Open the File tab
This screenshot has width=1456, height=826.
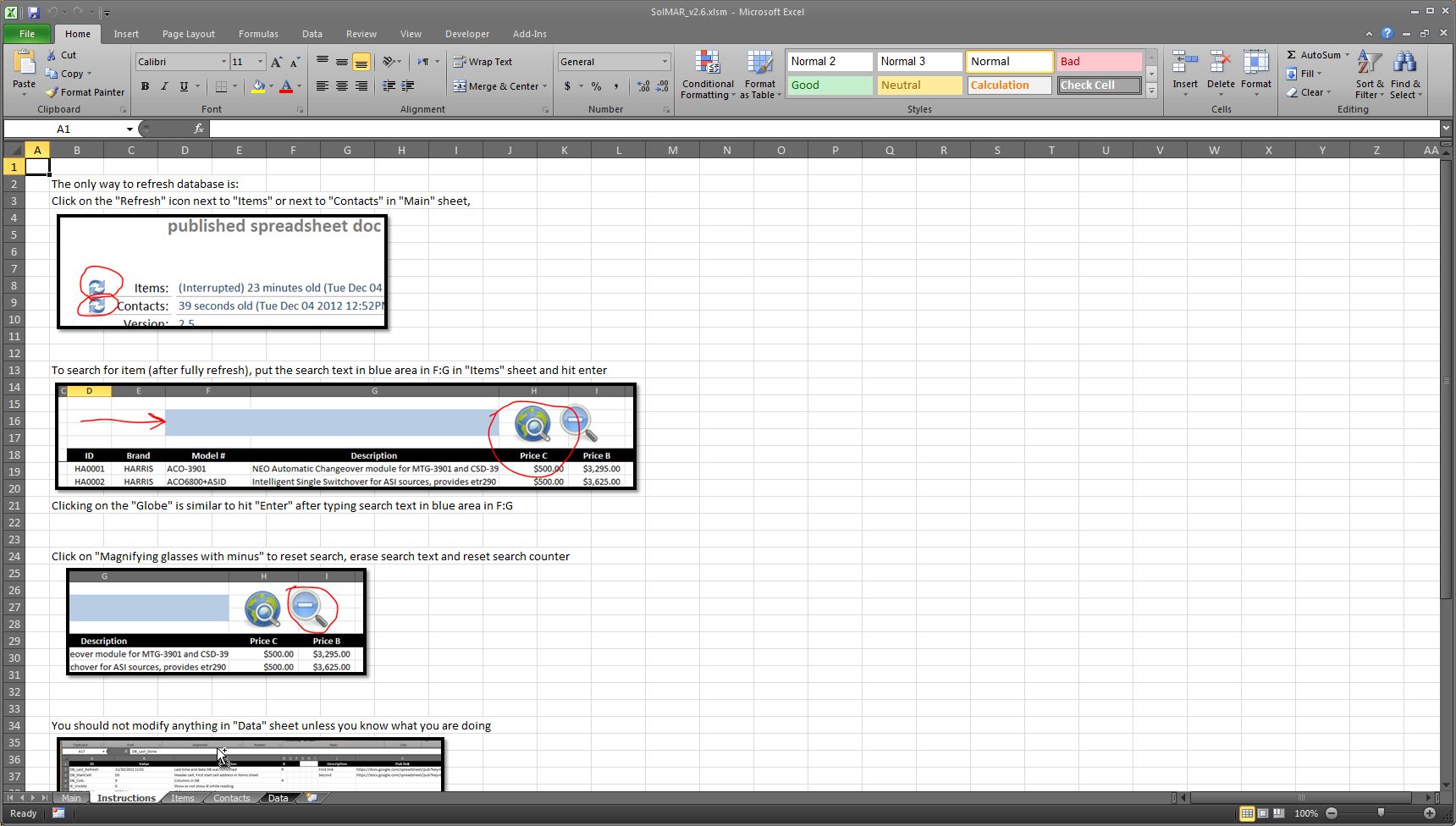[27, 34]
